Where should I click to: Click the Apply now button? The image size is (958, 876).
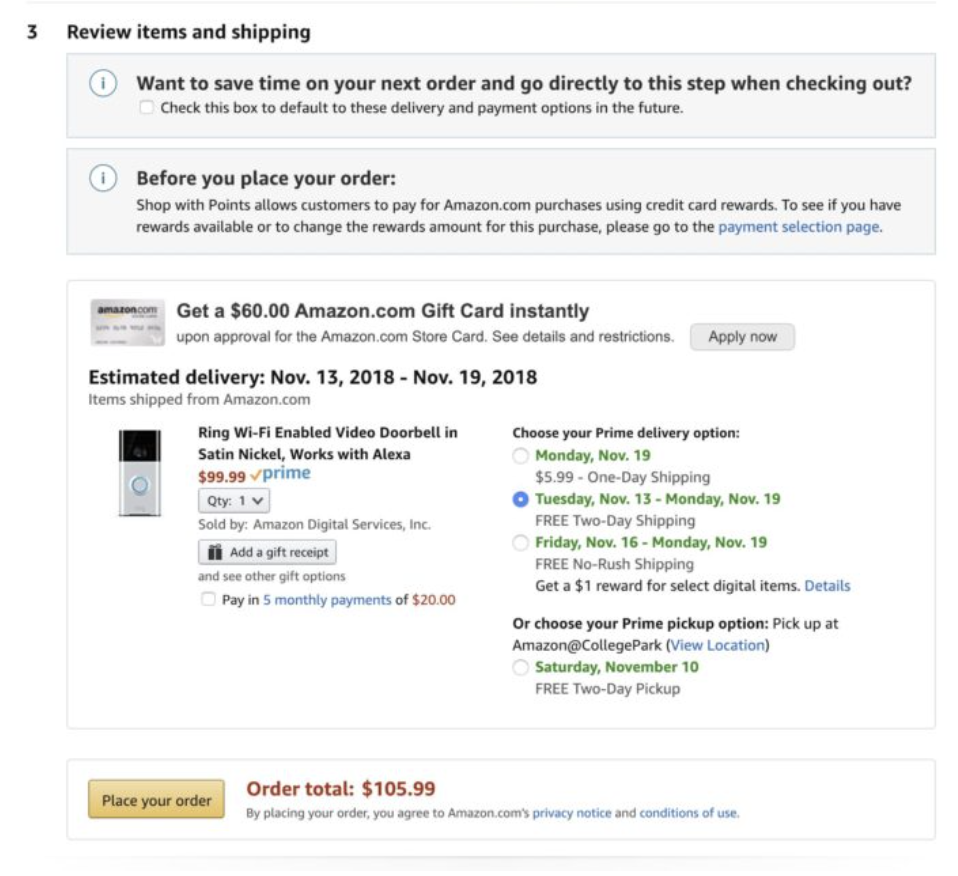[x=742, y=337]
